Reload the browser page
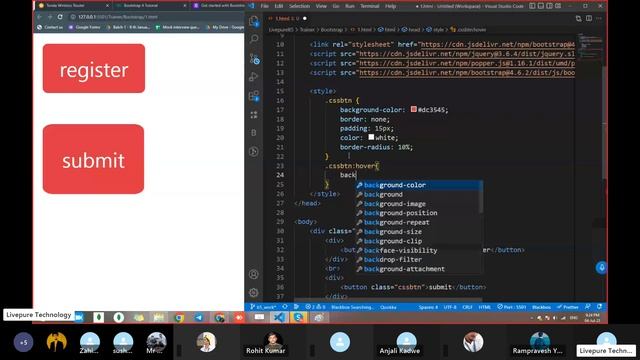Image resolution: width=640 pixels, height=360 pixels. tap(60, 17)
